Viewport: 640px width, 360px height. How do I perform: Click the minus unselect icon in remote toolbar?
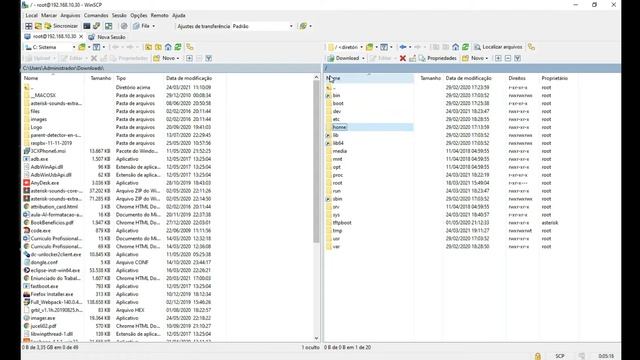click(508, 58)
